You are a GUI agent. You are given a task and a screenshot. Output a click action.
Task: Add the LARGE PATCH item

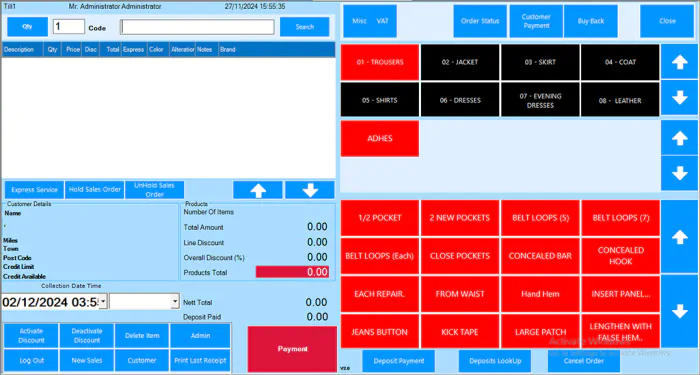[x=540, y=332]
